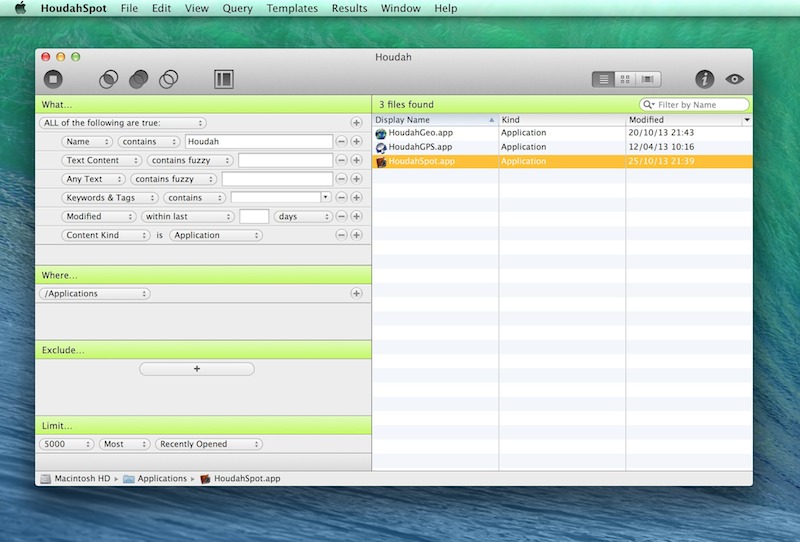Toggle Quick Look eye icon
This screenshot has height=542, width=800.
pyautogui.click(x=735, y=79)
